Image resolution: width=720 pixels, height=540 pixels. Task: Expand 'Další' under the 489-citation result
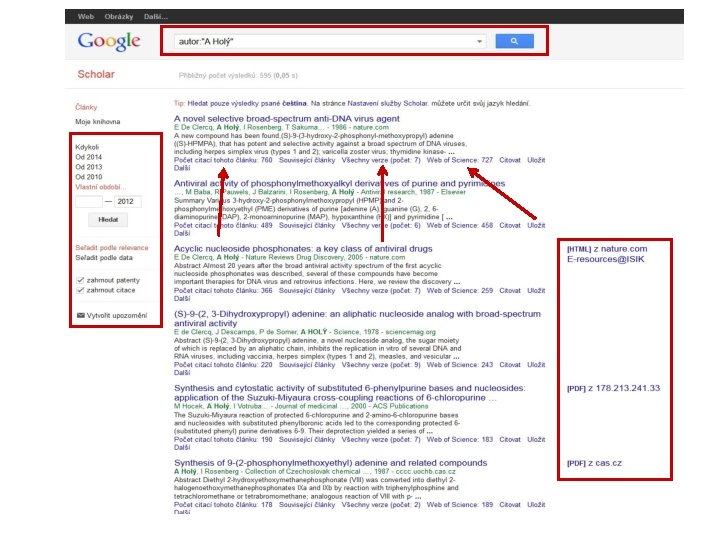pos(182,233)
